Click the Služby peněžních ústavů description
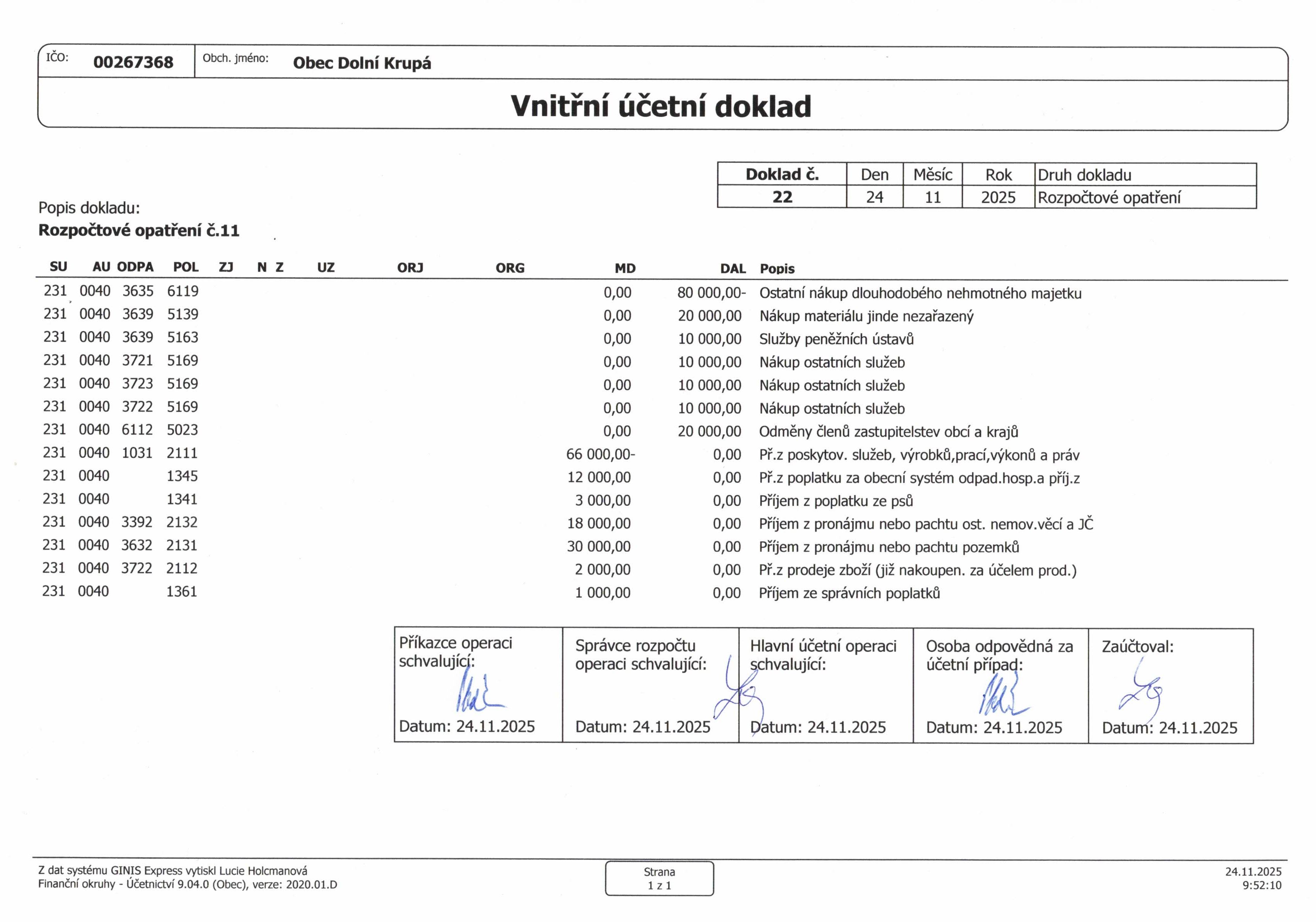 point(836,339)
